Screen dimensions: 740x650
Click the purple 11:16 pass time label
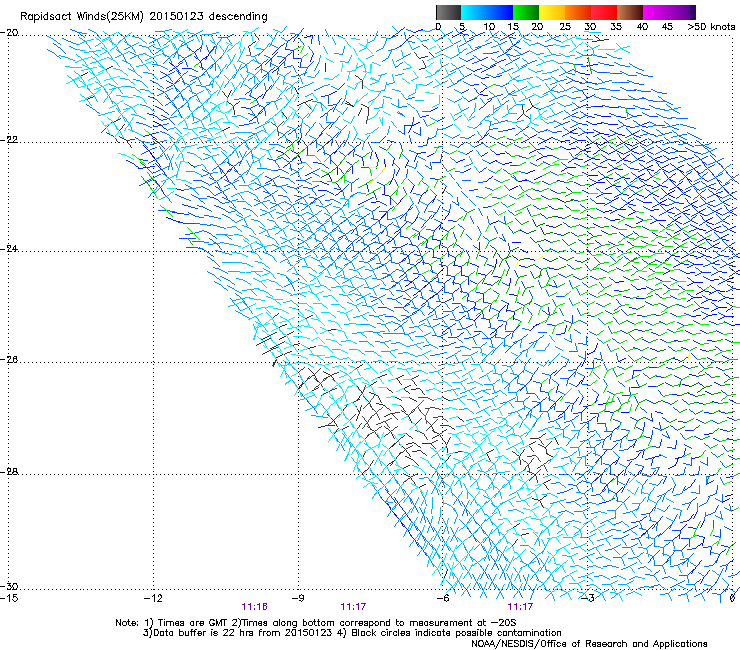point(254,607)
